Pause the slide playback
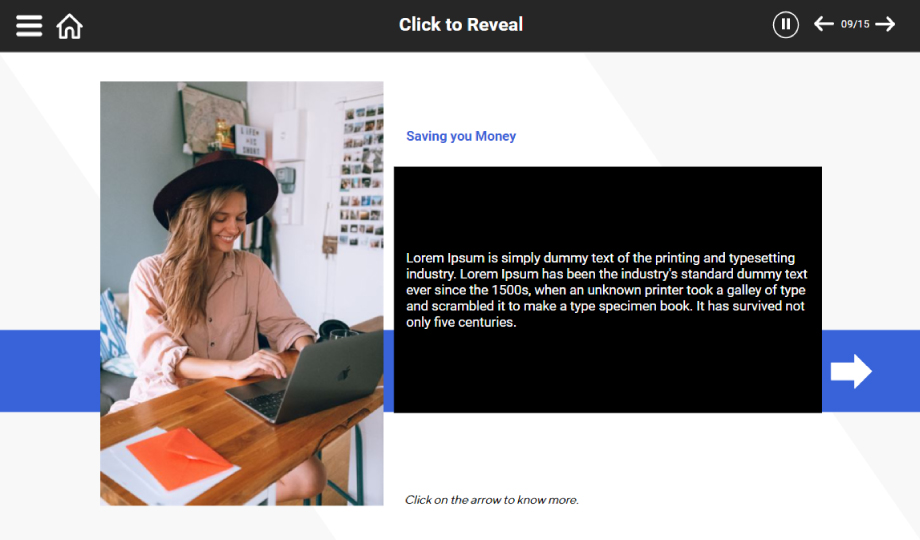This screenshot has width=920, height=540. [785, 25]
